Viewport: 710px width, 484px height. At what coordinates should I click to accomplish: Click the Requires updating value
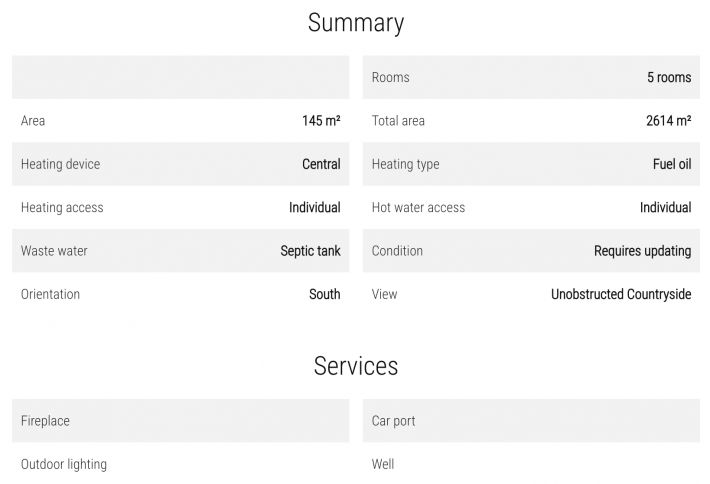[x=643, y=251]
